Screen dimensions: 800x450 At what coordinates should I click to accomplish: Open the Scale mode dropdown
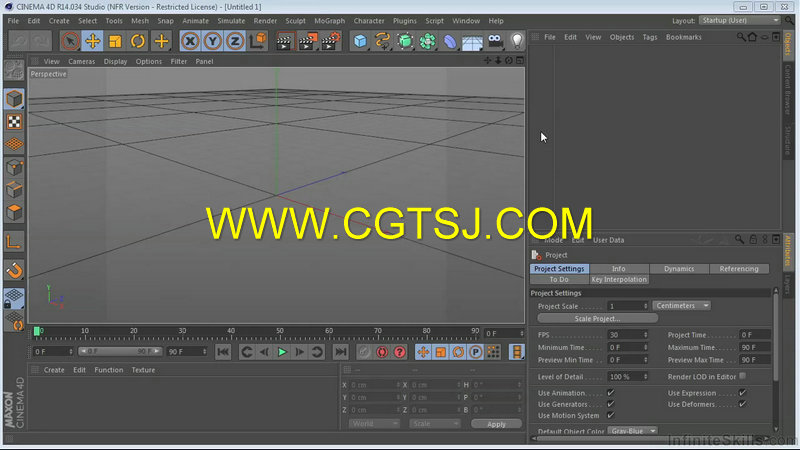(435, 423)
